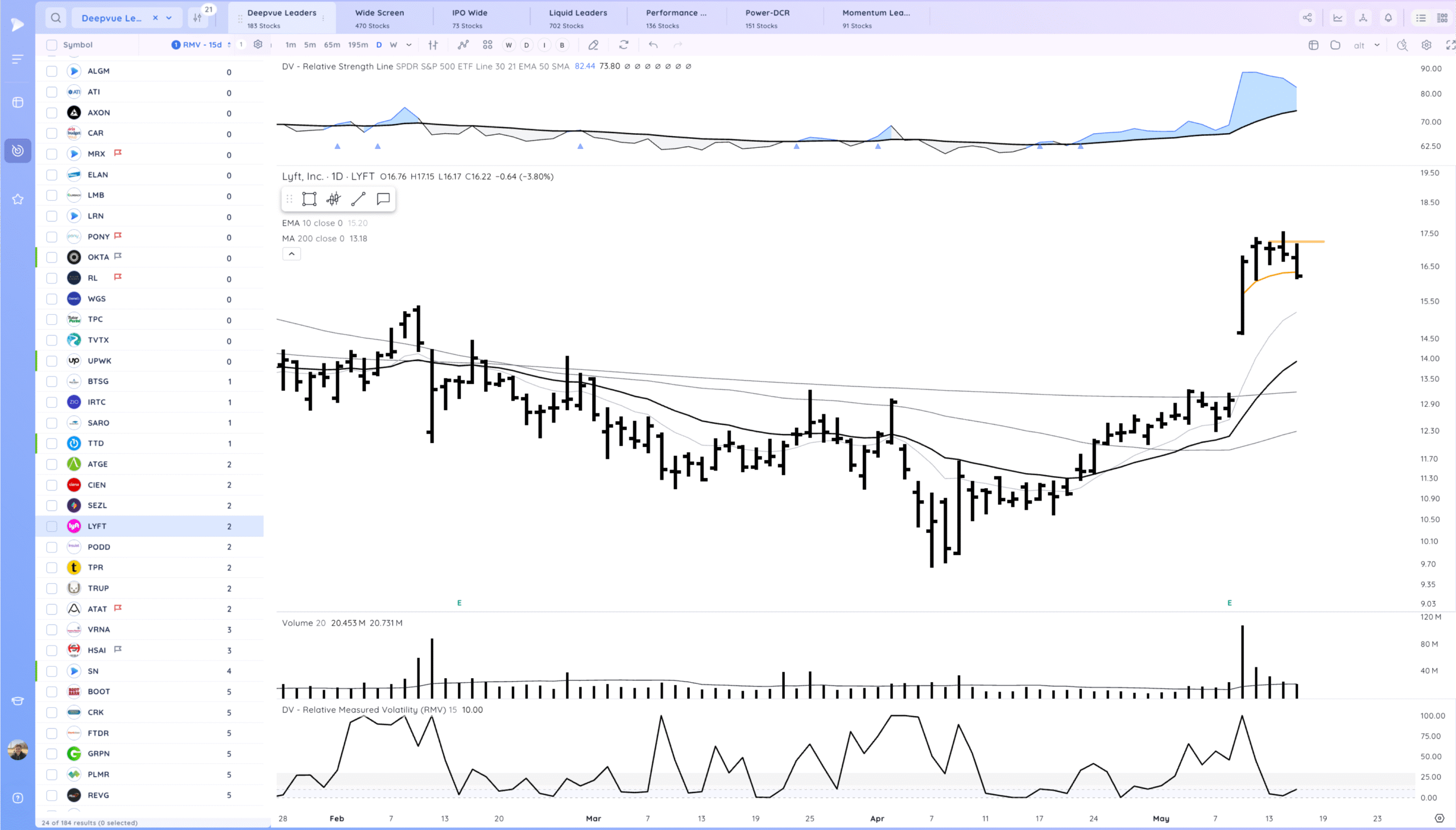The height and width of the screenshot is (830, 1456).
Task: Open the Deepvue Leaders screen dropdown
Action: point(169,18)
